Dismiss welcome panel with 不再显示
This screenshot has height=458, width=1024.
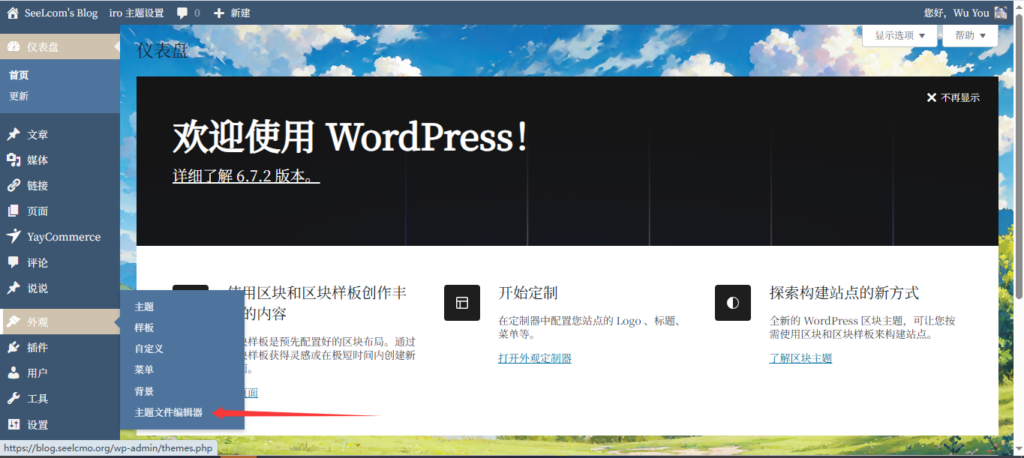[x=953, y=98]
